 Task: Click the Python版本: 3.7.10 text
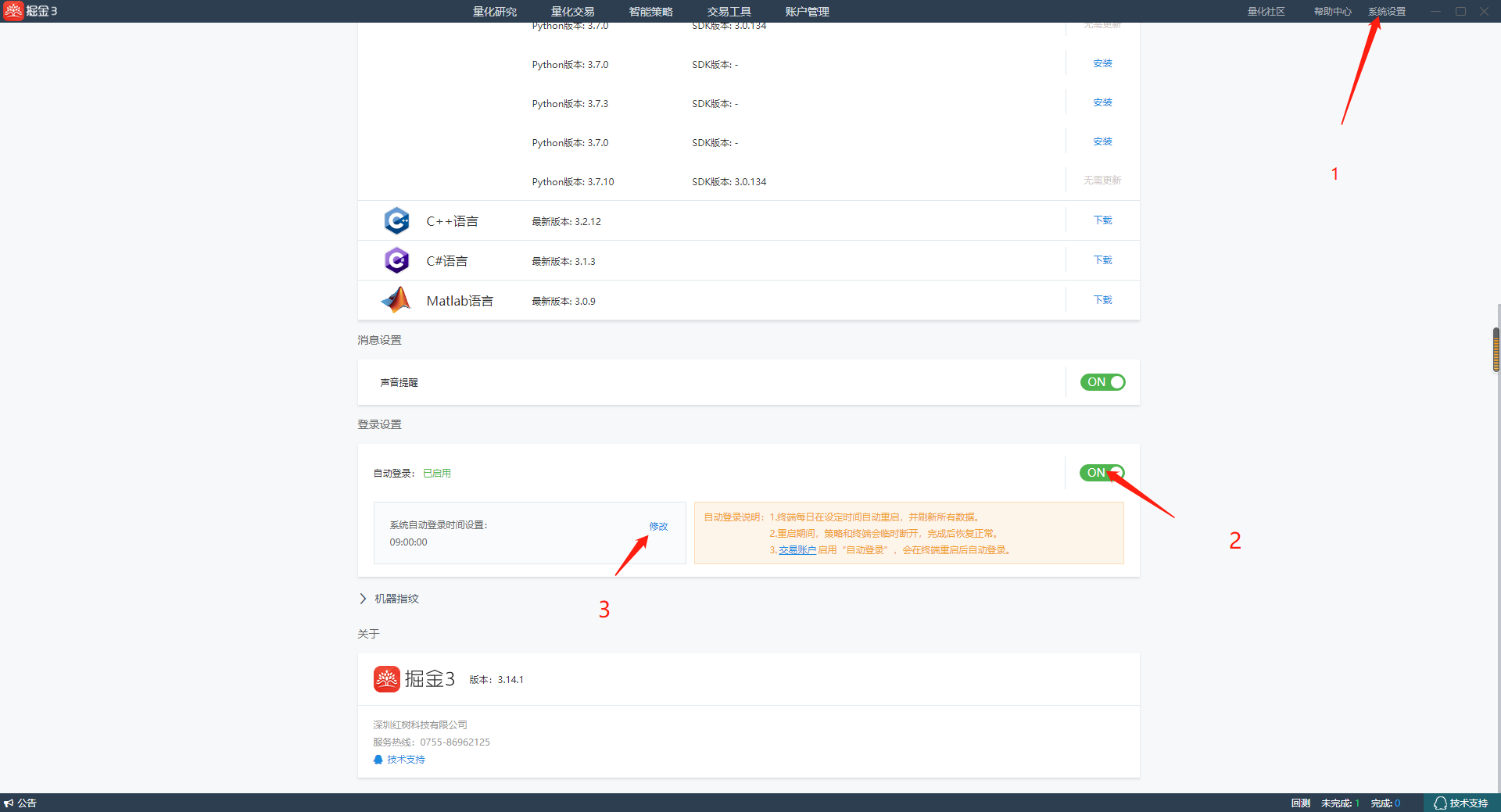click(573, 182)
